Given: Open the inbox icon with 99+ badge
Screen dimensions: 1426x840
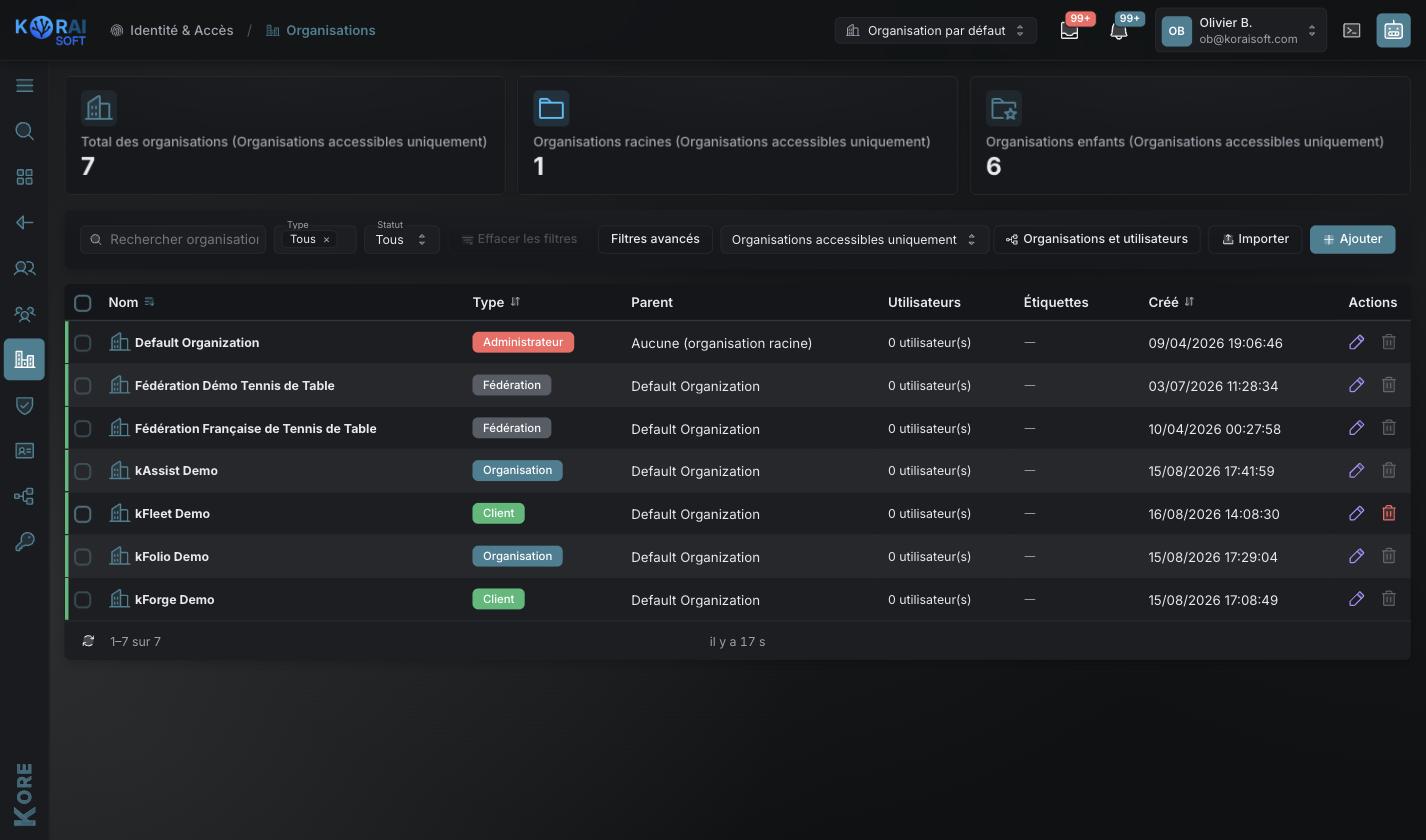Looking at the screenshot, I should tap(1070, 31).
